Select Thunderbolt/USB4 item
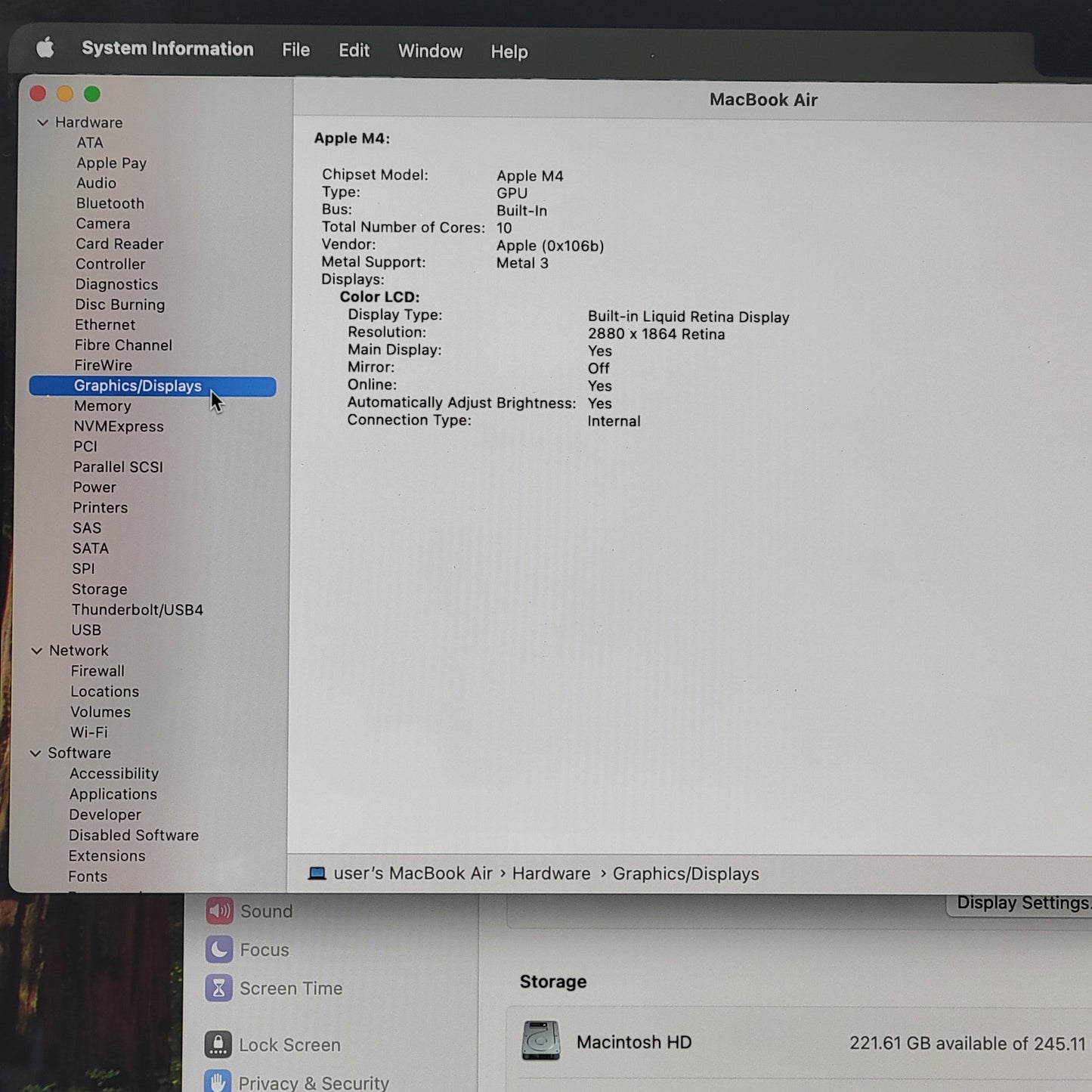Viewport: 1092px width, 1092px height. 138,611
